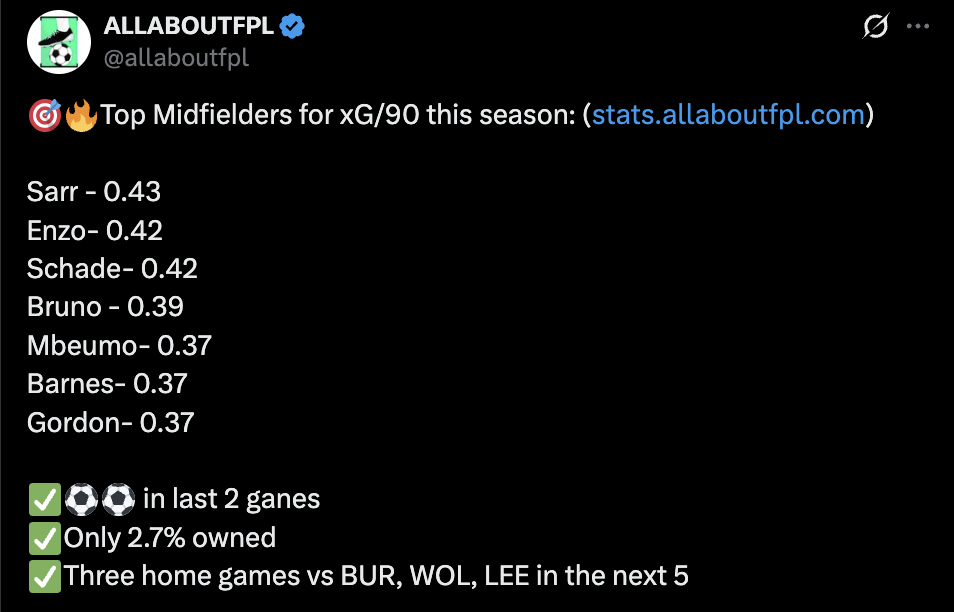954x612 pixels.
Task: Visit the stats.allaboutfpl.com link
Action: click(x=728, y=115)
